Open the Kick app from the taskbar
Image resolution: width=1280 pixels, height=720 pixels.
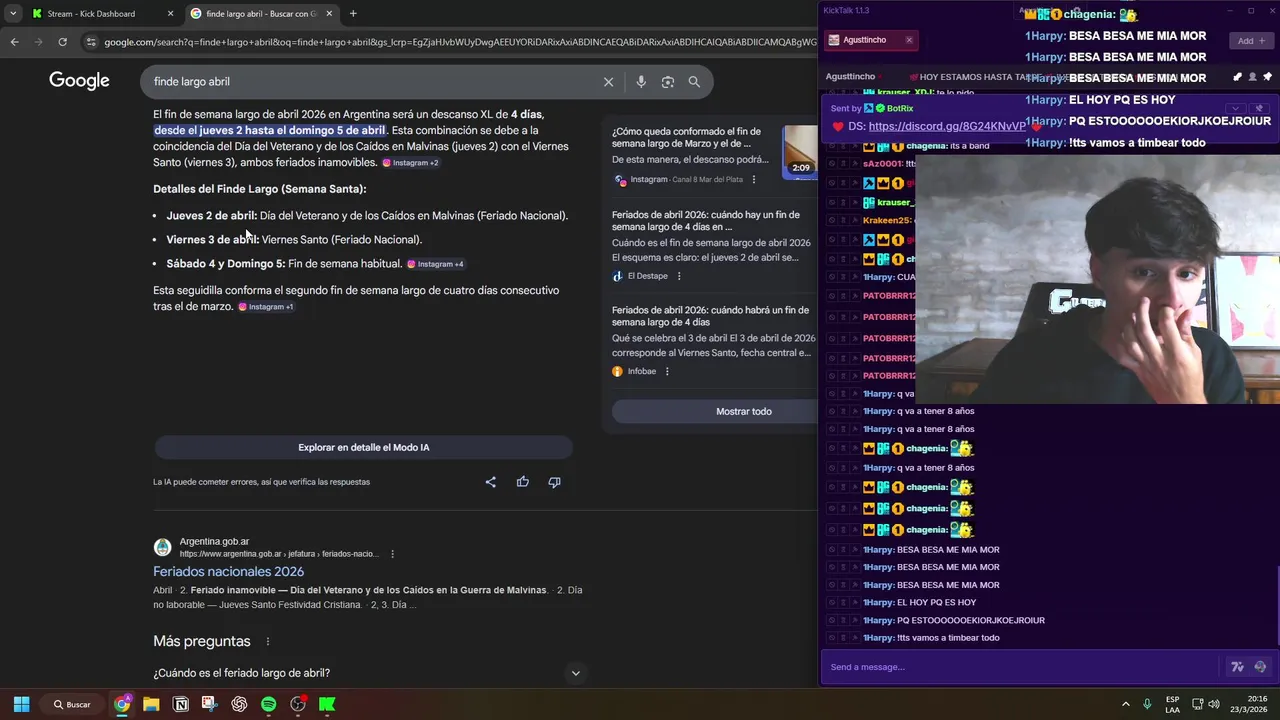point(327,704)
